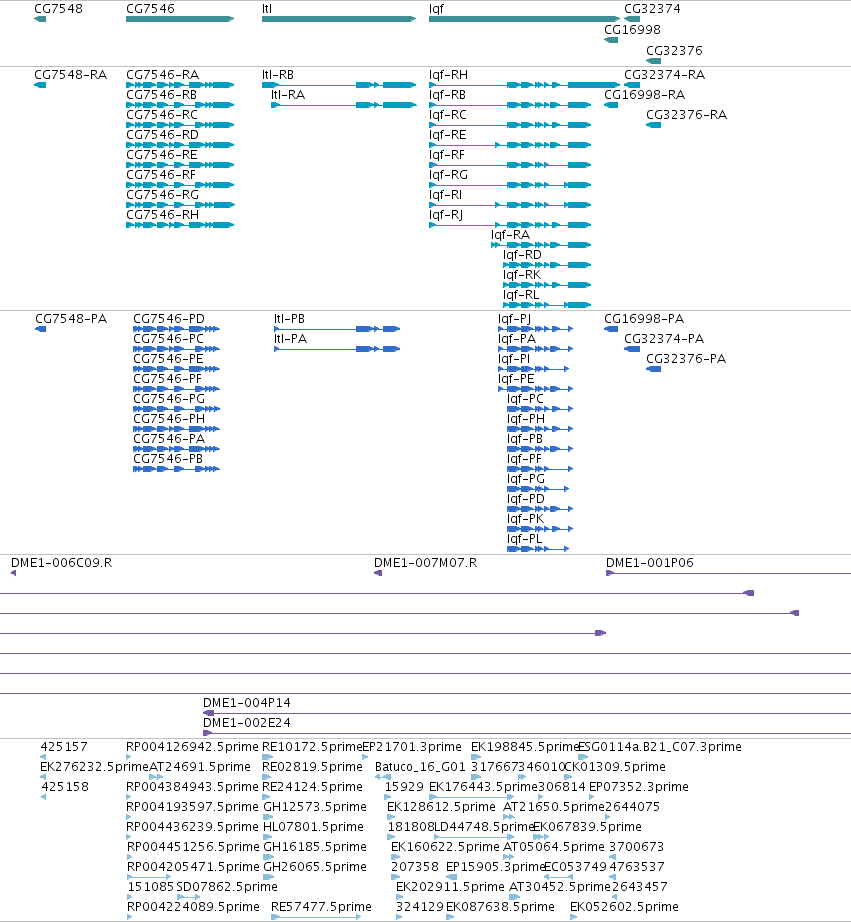Open the CG7546-PB protein label
The width and height of the screenshot is (851, 922).
168,459
